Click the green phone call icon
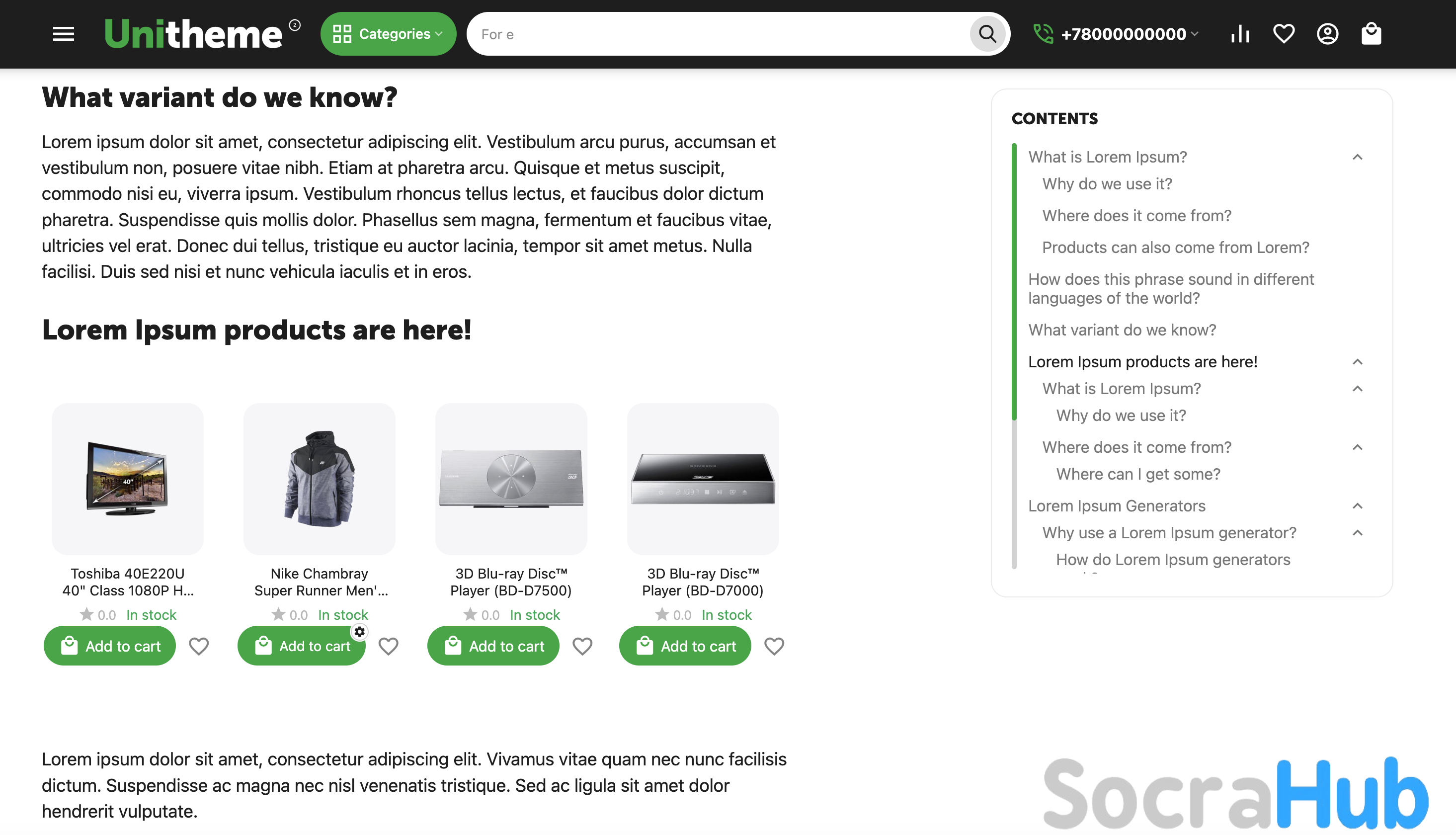Screen dimensions: 1456x835 [1043, 34]
